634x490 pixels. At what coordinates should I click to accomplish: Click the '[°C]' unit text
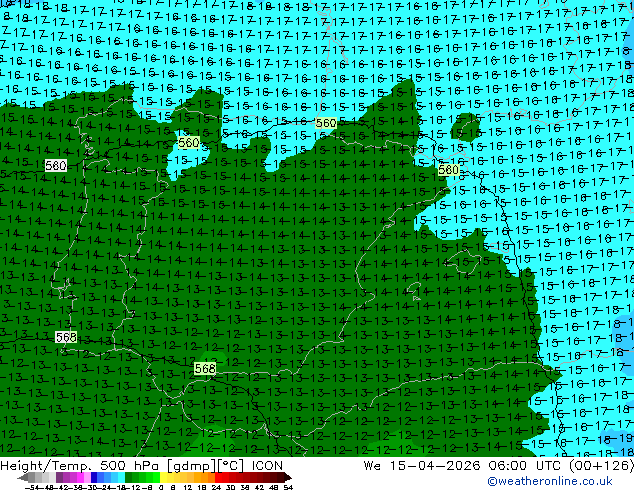pos(230,466)
